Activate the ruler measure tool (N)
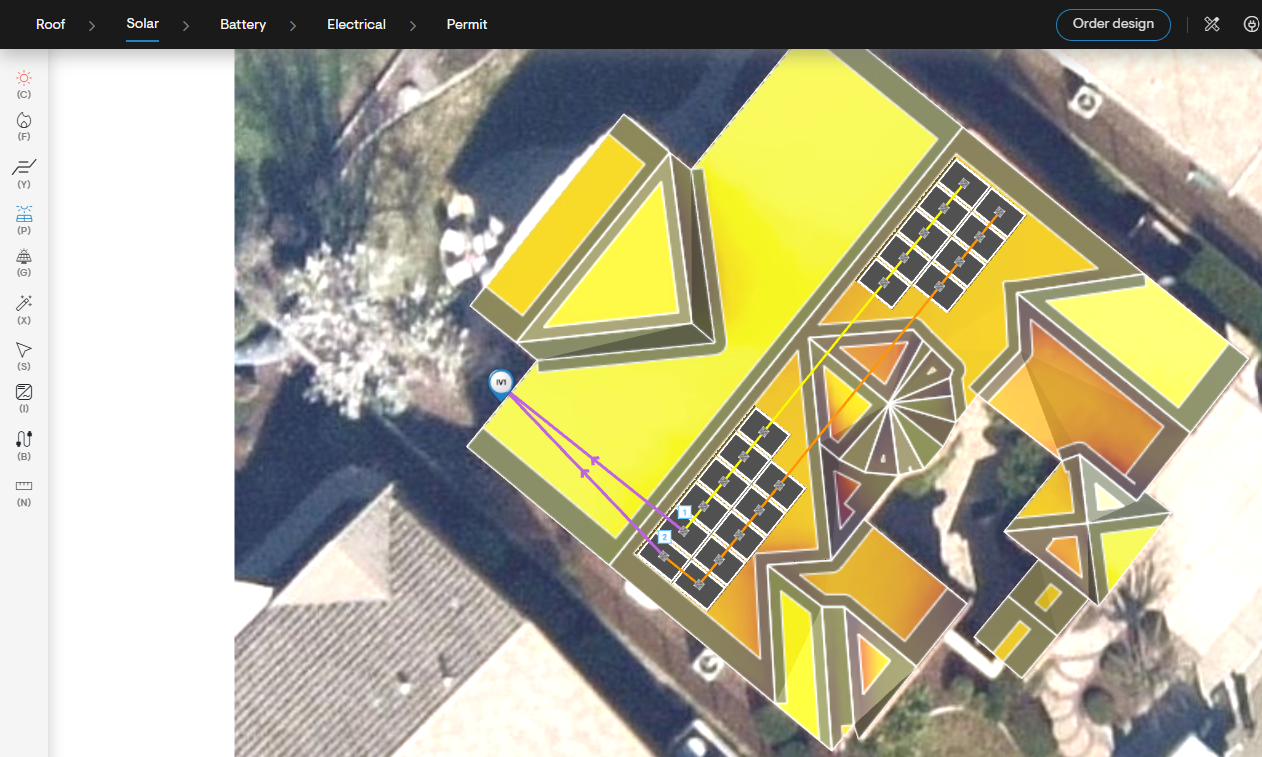The height and width of the screenshot is (757, 1262). click(x=24, y=485)
